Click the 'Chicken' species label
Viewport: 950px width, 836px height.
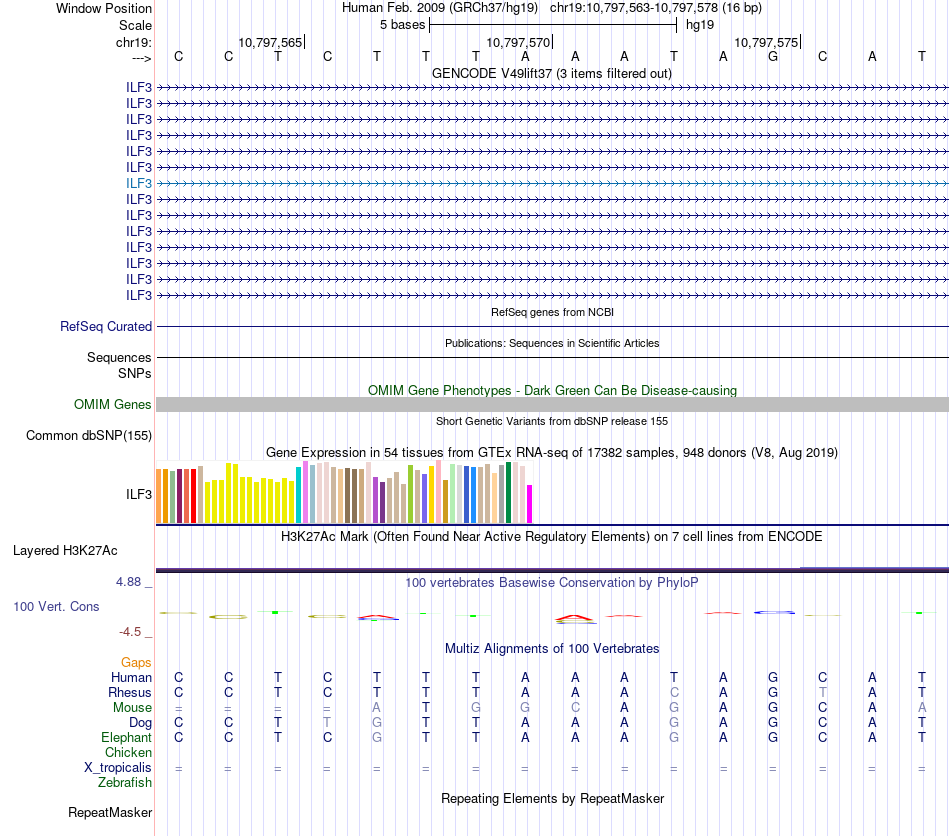point(128,752)
